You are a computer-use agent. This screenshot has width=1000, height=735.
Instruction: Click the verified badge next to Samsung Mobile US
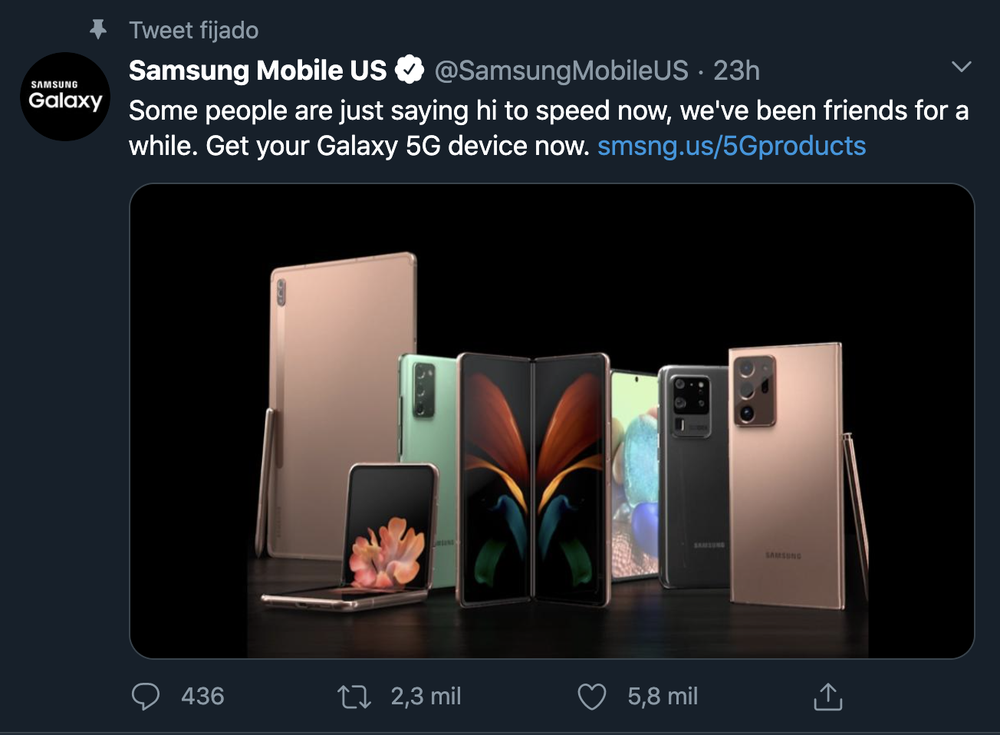[409, 70]
